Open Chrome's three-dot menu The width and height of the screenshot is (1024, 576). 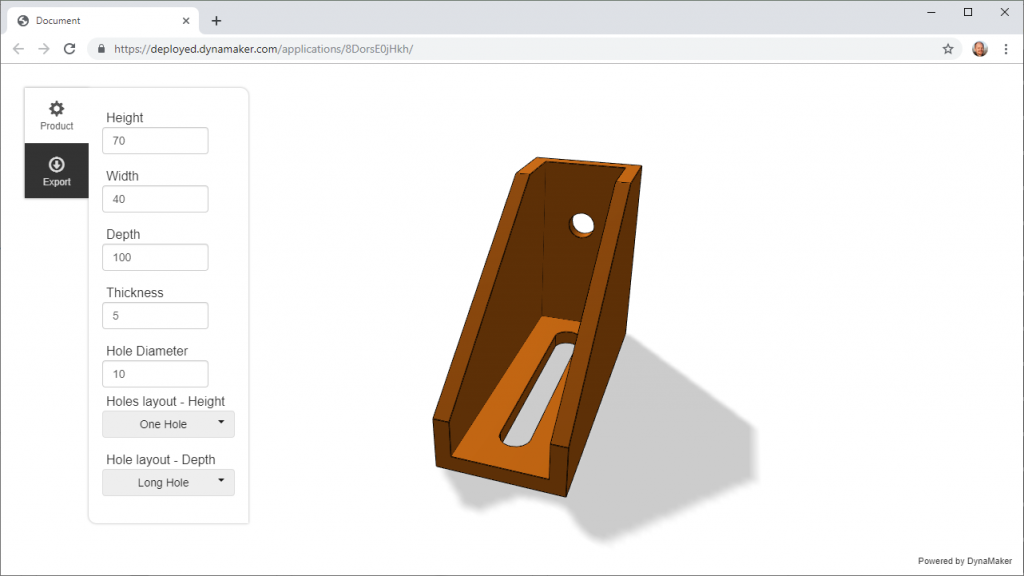point(1006,48)
